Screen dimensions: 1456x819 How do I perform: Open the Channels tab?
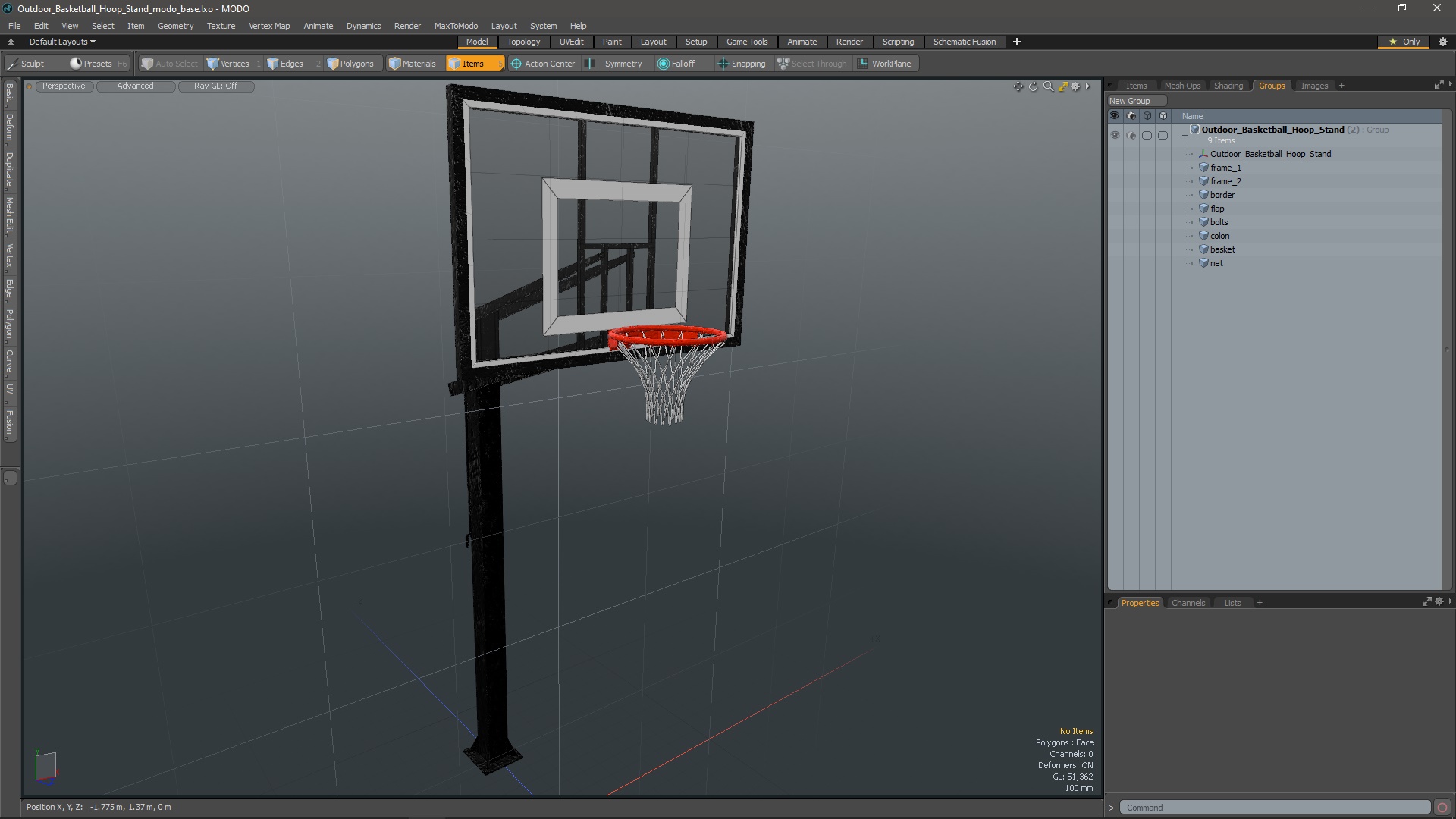coord(1188,603)
